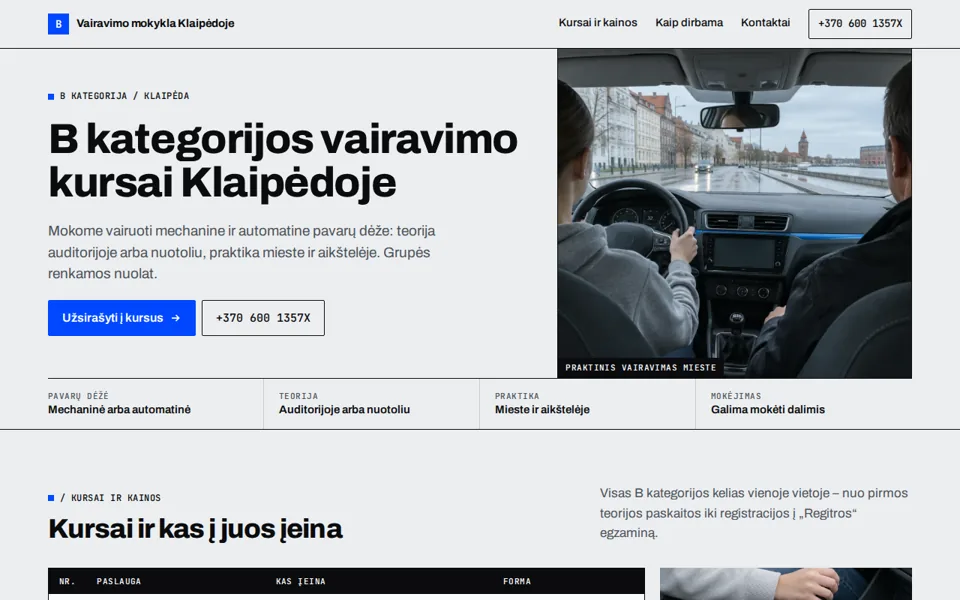Click the Teorija label
This screenshot has height=600, width=960.
pyautogui.click(x=298, y=396)
